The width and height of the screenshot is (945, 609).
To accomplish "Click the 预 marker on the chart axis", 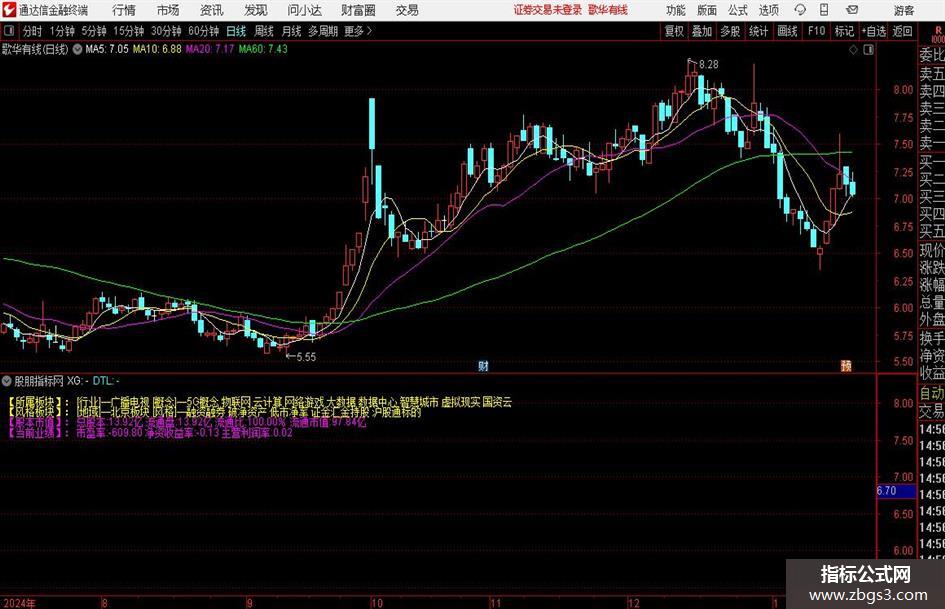I will click(846, 365).
